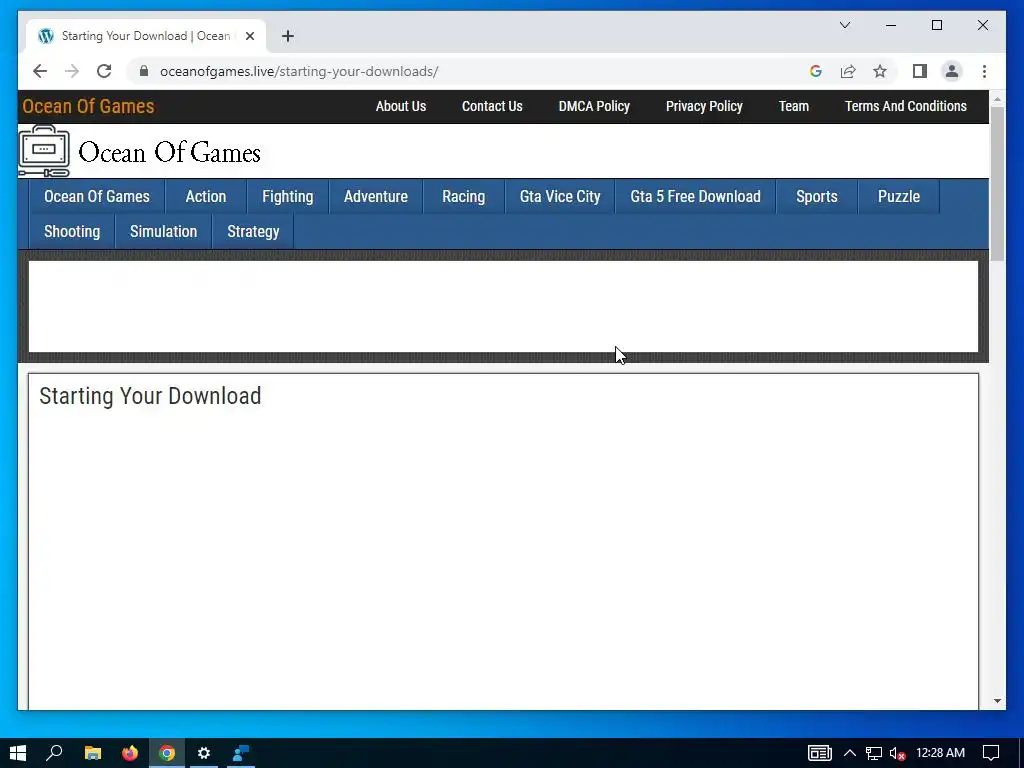This screenshot has height=768, width=1024.
Task: Click the scrollbar down arrow
Action: click(x=997, y=701)
